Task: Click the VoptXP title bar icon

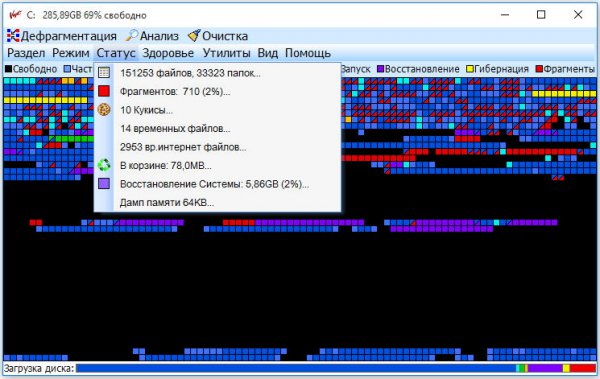Action: 15,15
